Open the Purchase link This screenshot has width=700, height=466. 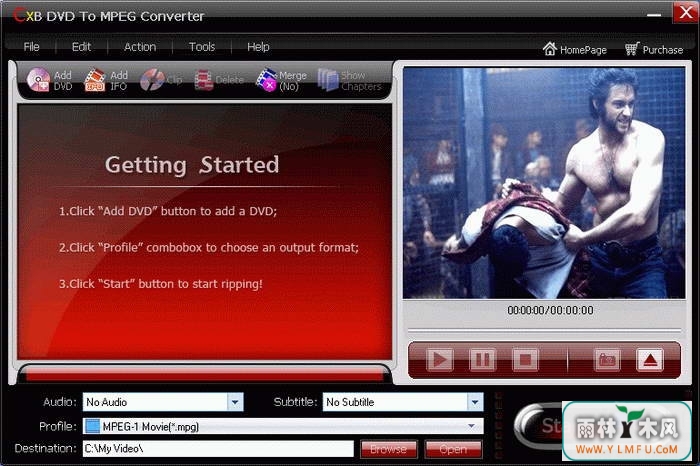[x=654, y=49]
